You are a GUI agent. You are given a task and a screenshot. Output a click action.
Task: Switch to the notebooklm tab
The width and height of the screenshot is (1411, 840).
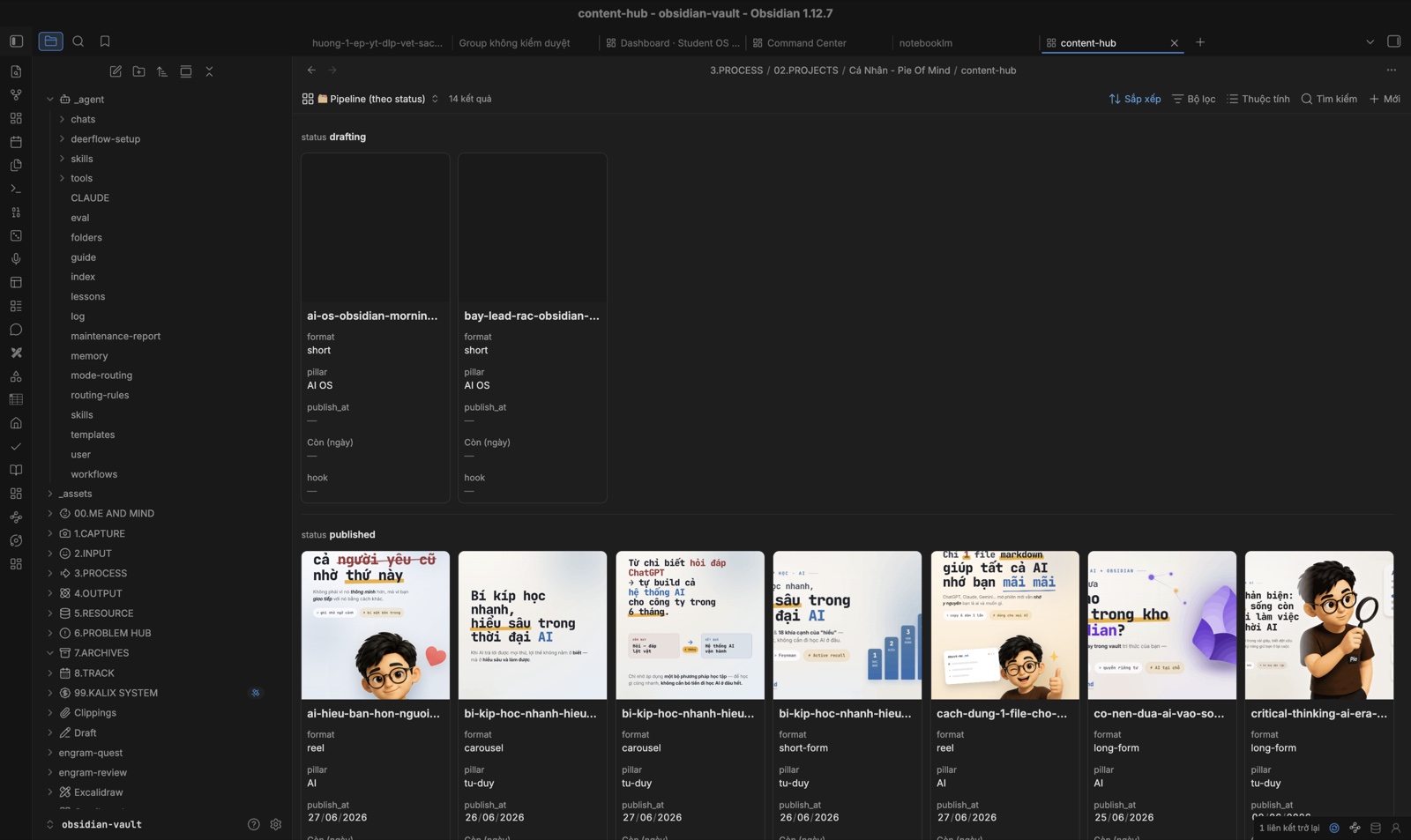click(x=926, y=42)
